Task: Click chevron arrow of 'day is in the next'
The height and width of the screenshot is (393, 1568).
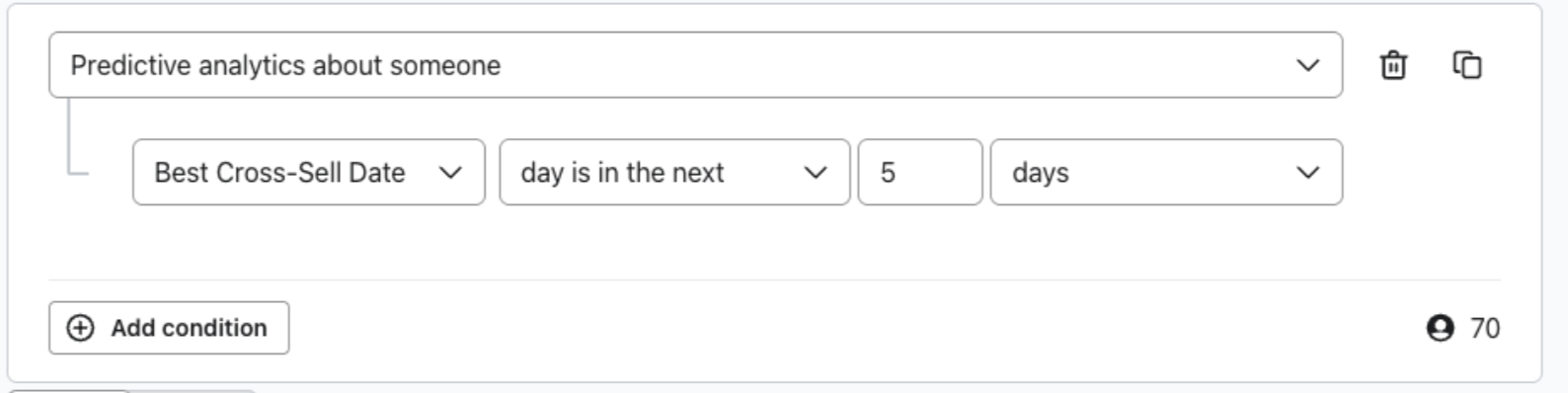Action: coord(816,173)
